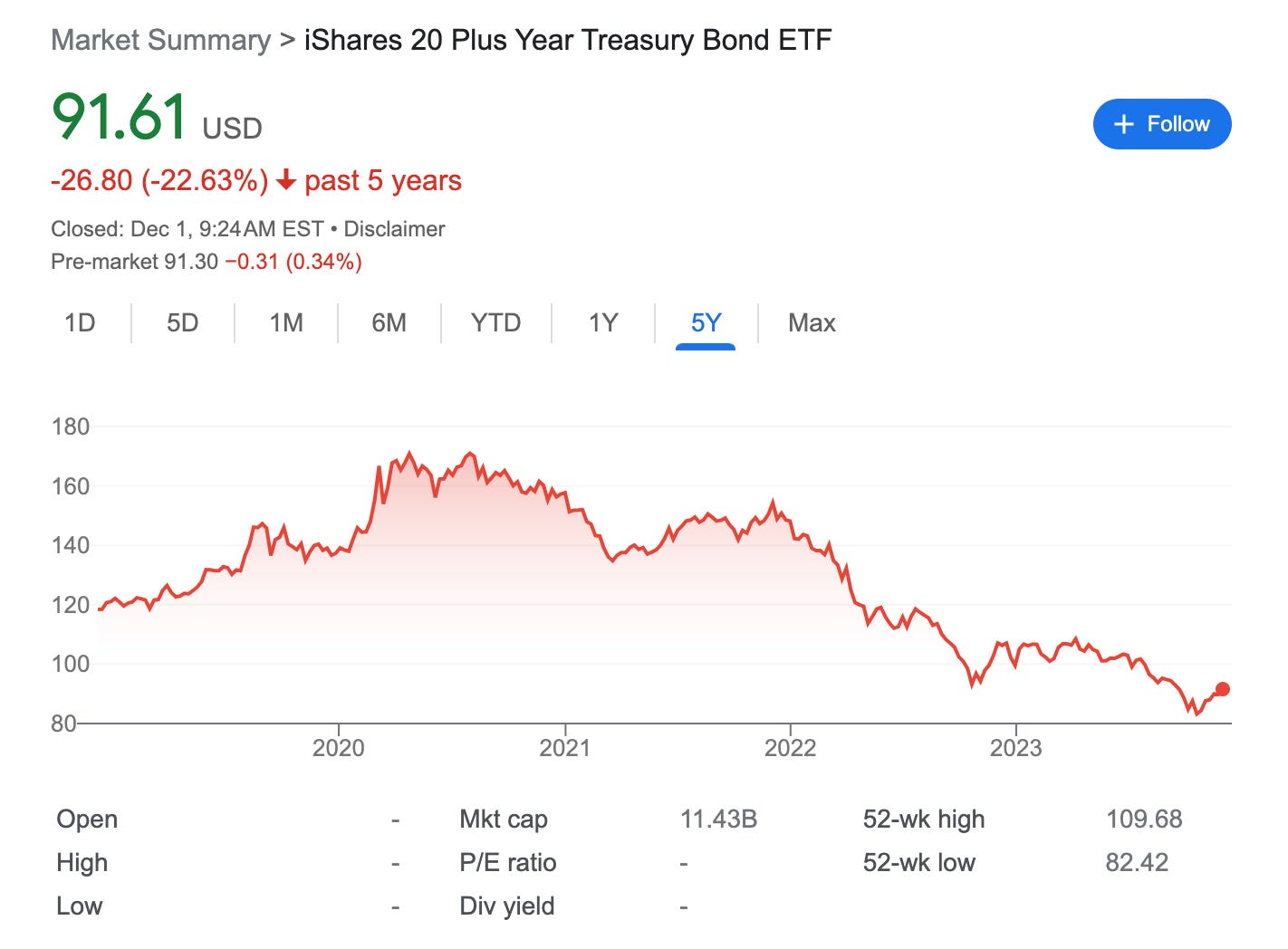
Task: Click the 52-wk high value 109.68
Action: coord(1144,820)
